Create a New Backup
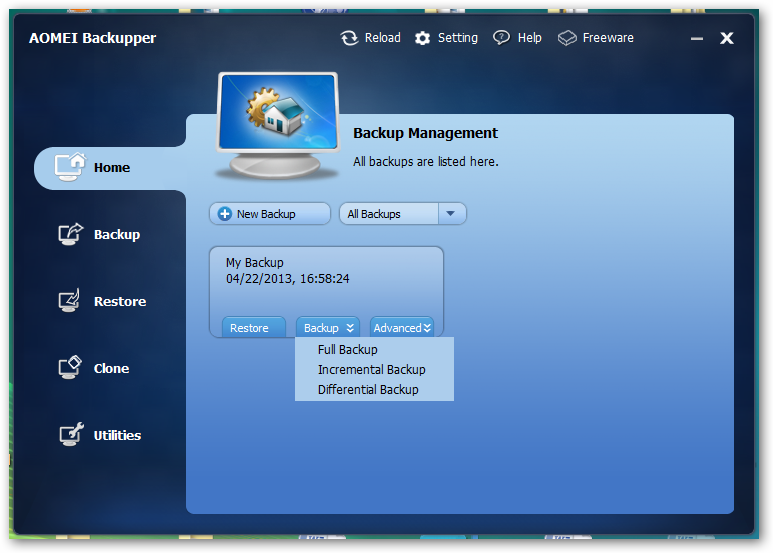773x553 pixels. click(x=270, y=214)
